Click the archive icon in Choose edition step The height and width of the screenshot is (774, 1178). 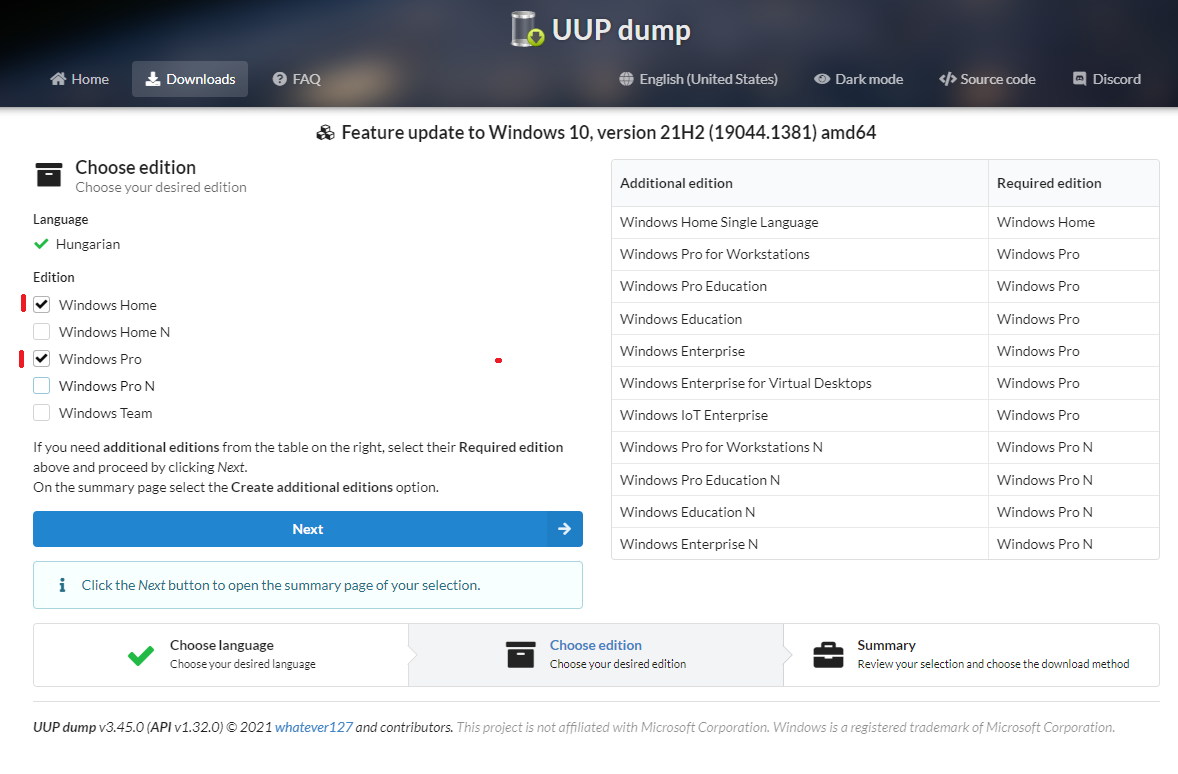[x=521, y=655]
